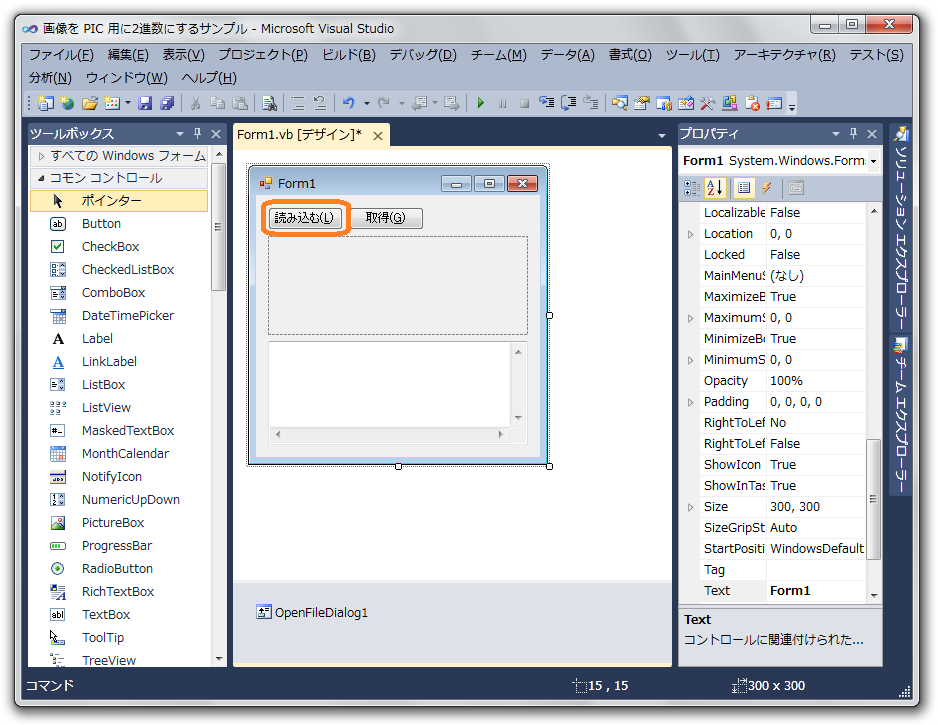
Task: Select the Pointer tool in the Toolbox
Action: point(118,200)
